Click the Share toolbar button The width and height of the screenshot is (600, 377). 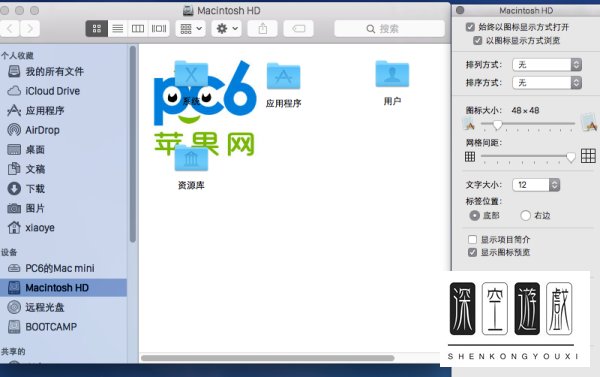262,29
